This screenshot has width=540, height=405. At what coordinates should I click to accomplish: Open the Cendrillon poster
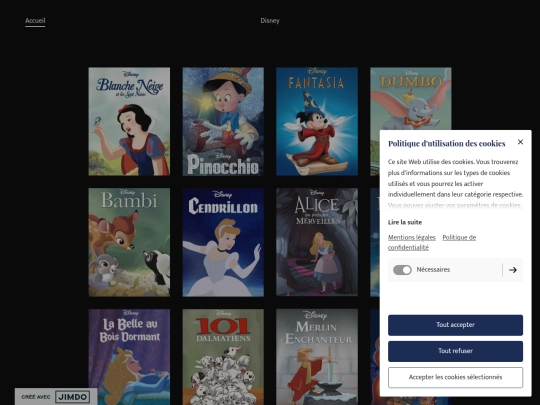[x=223, y=242]
